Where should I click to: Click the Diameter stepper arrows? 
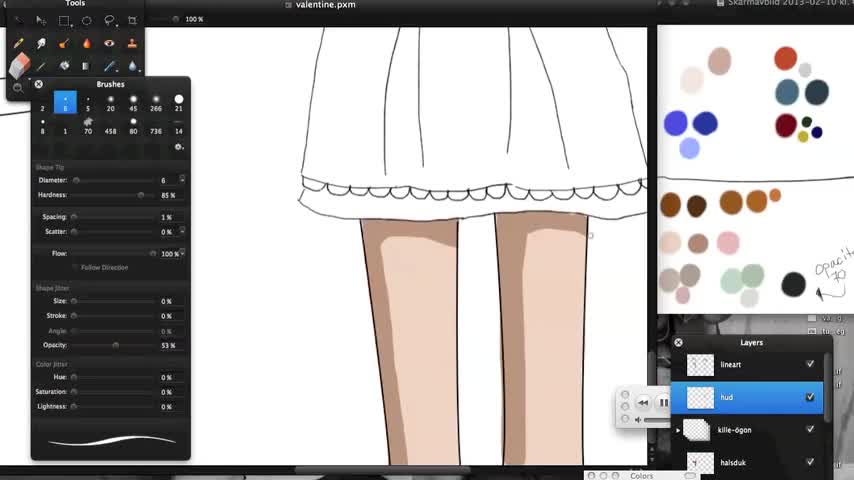coord(182,179)
